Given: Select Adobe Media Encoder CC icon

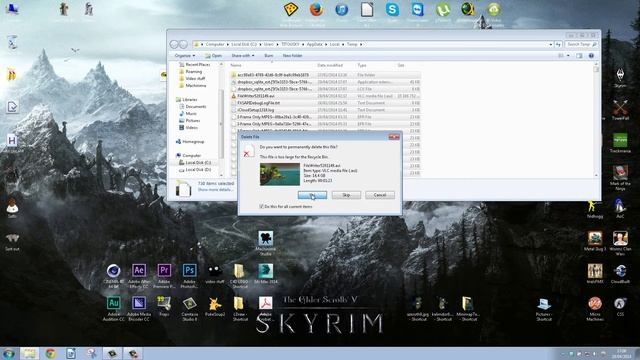Looking at the screenshot, I should point(139,303).
